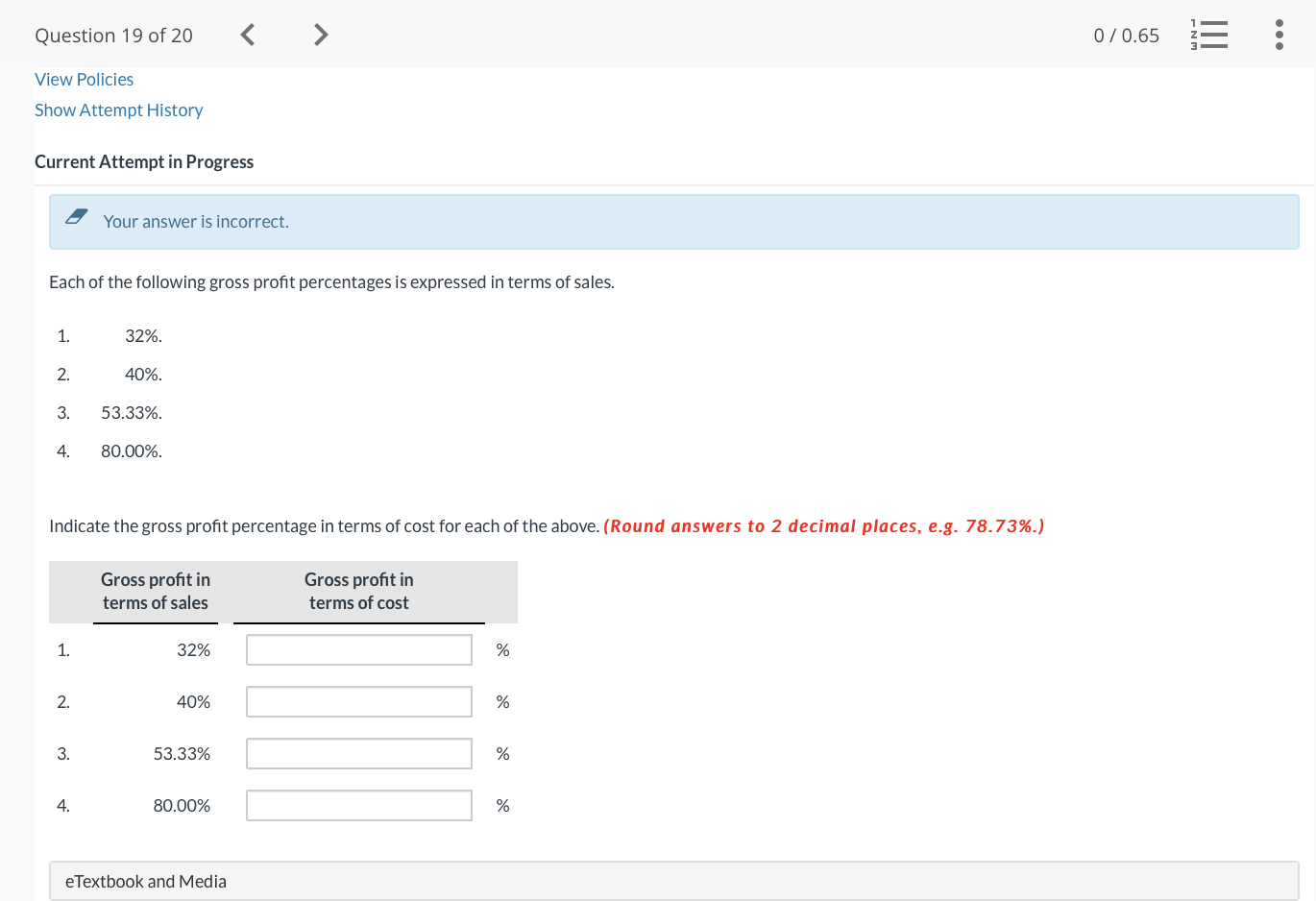Screen dimensions: 1316x901
Task: Click the cost input for 53.33% row
Action: click(x=359, y=754)
